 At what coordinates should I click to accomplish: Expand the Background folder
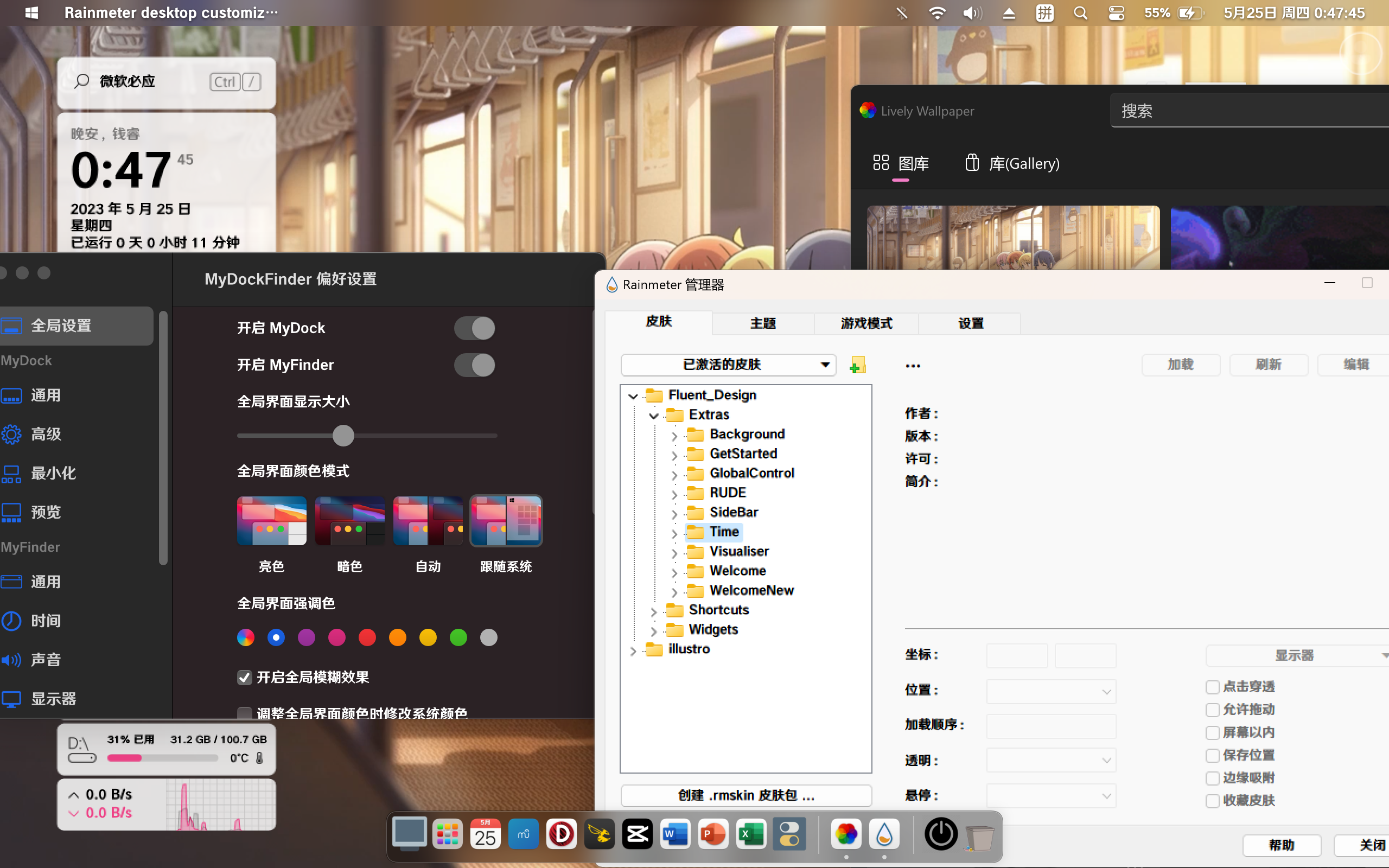pos(674,436)
